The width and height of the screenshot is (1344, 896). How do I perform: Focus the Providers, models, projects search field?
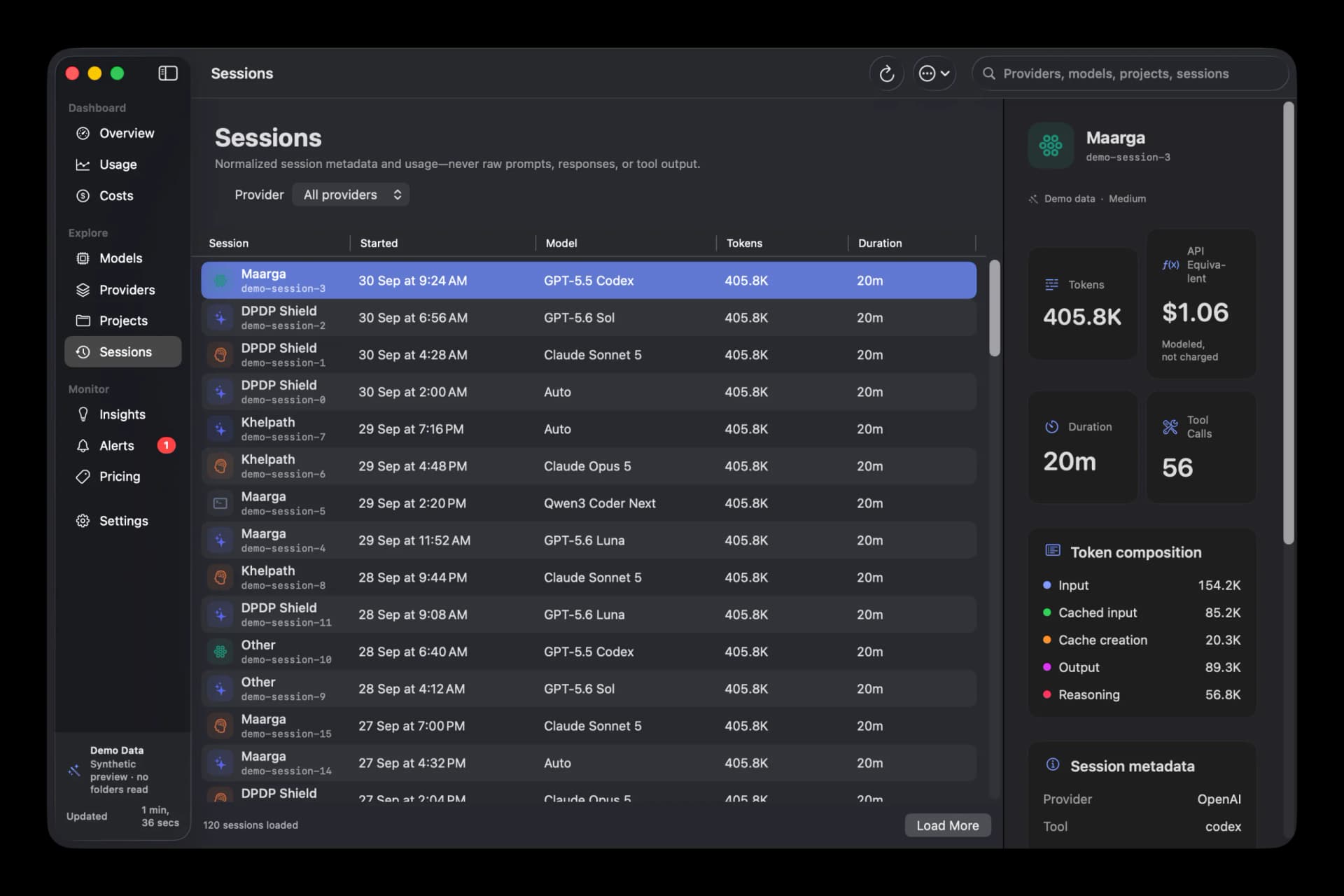click(x=1130, y=73)
